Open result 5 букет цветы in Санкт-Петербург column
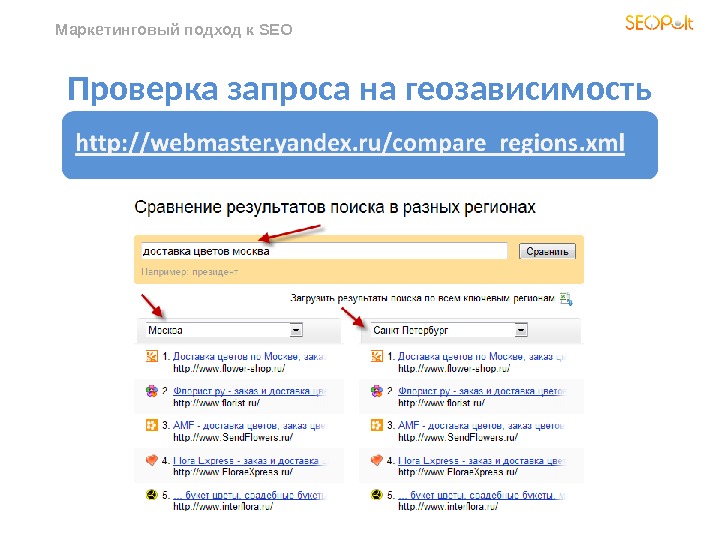 482,495
